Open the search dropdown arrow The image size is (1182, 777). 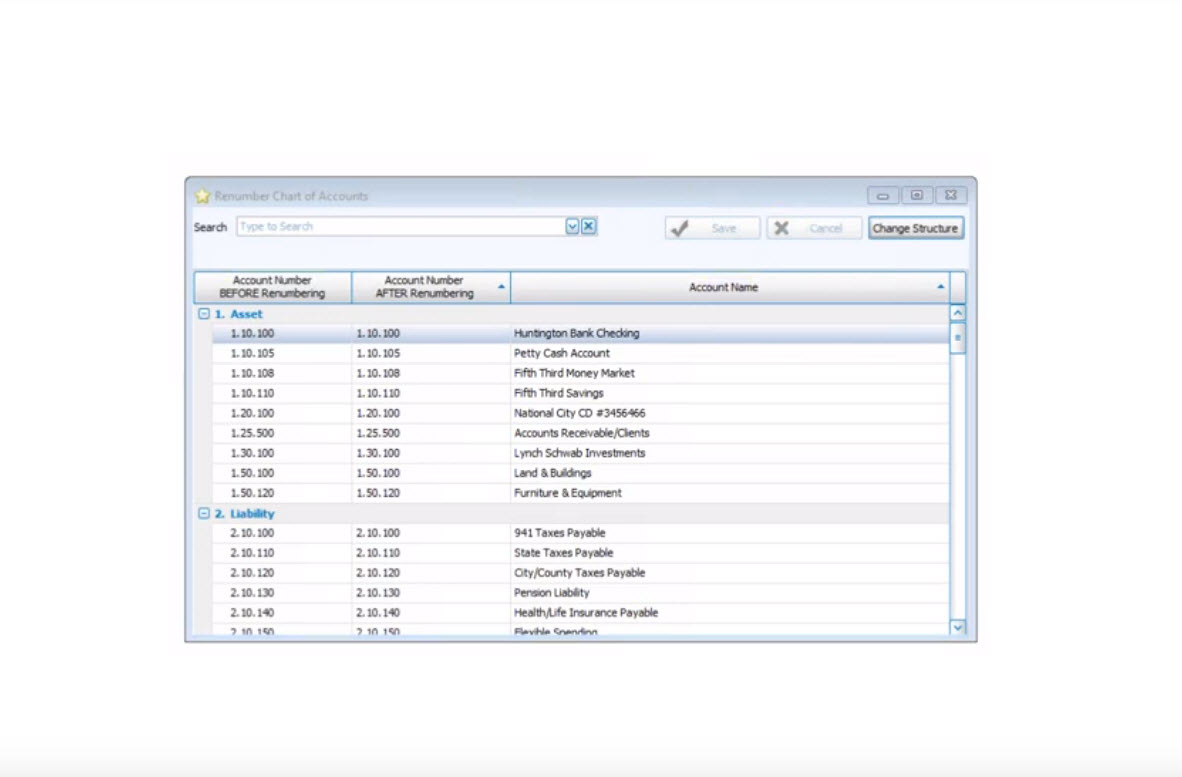[574, 226]
